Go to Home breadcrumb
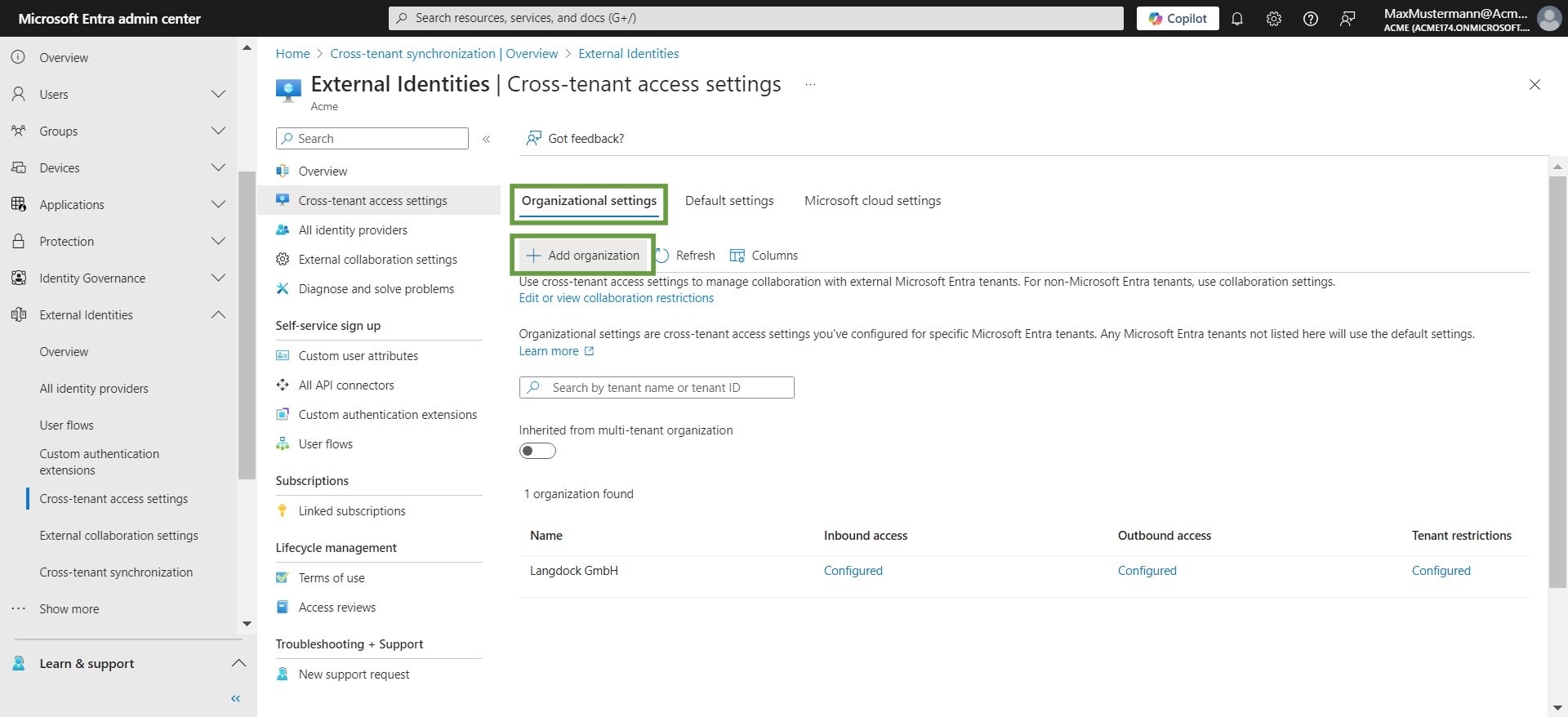 tap(292, 54)
